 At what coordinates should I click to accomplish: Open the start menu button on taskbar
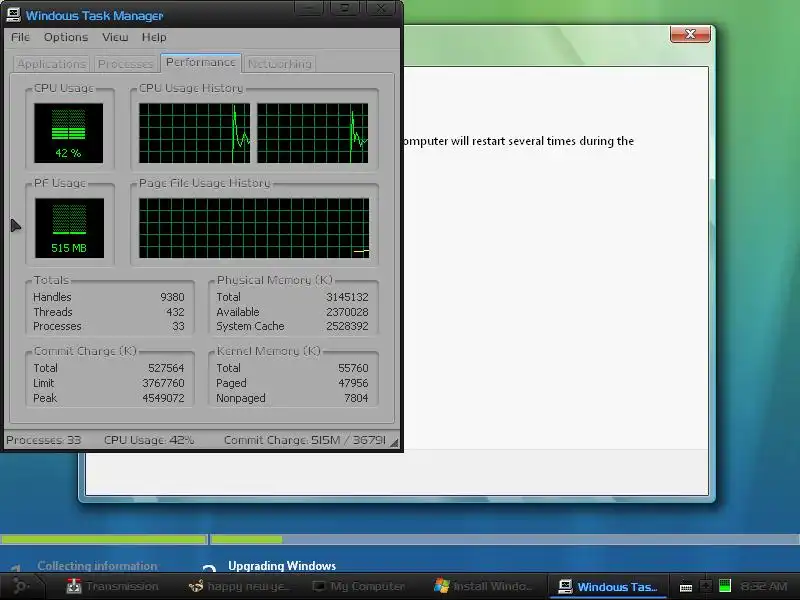tap(20, 586)
